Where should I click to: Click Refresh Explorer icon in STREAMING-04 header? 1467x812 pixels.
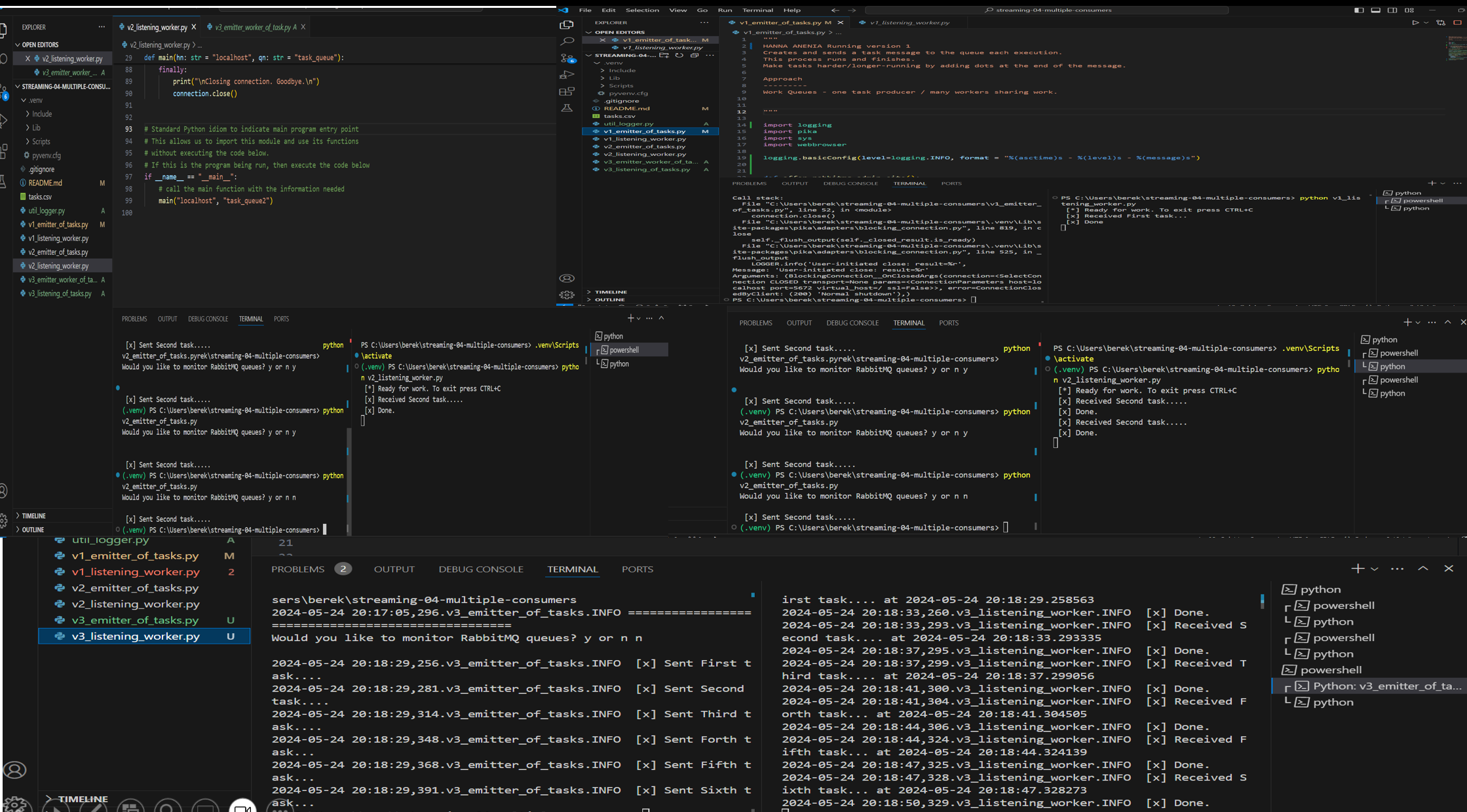[679, 55]
